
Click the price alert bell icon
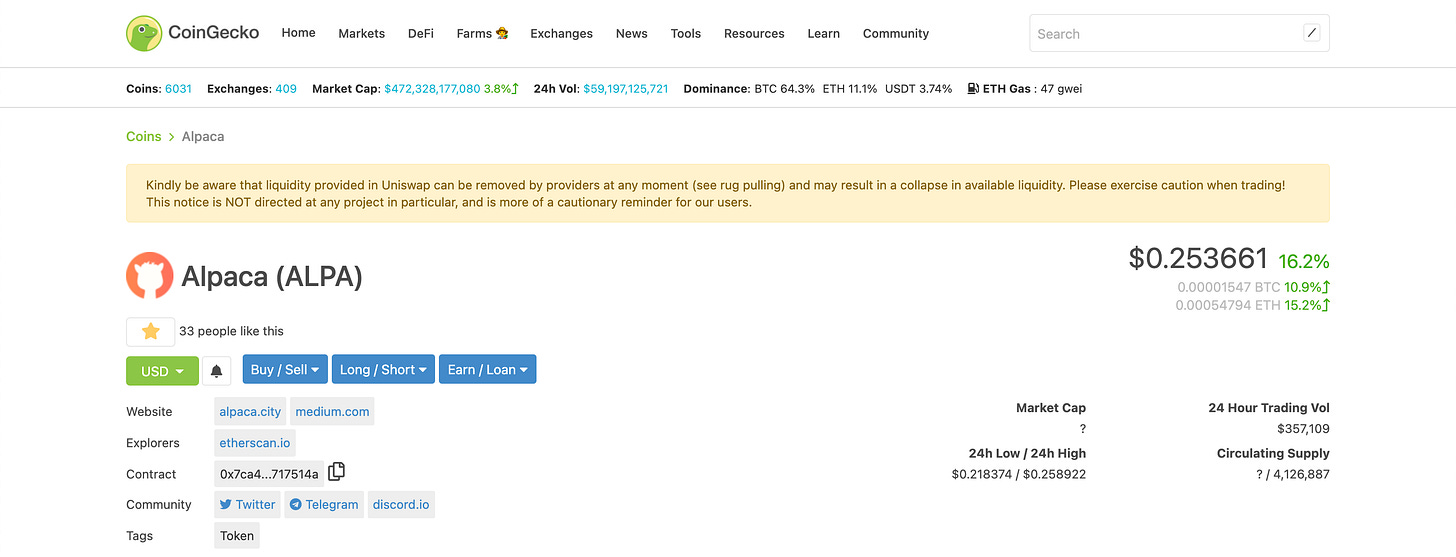[217, 371]
